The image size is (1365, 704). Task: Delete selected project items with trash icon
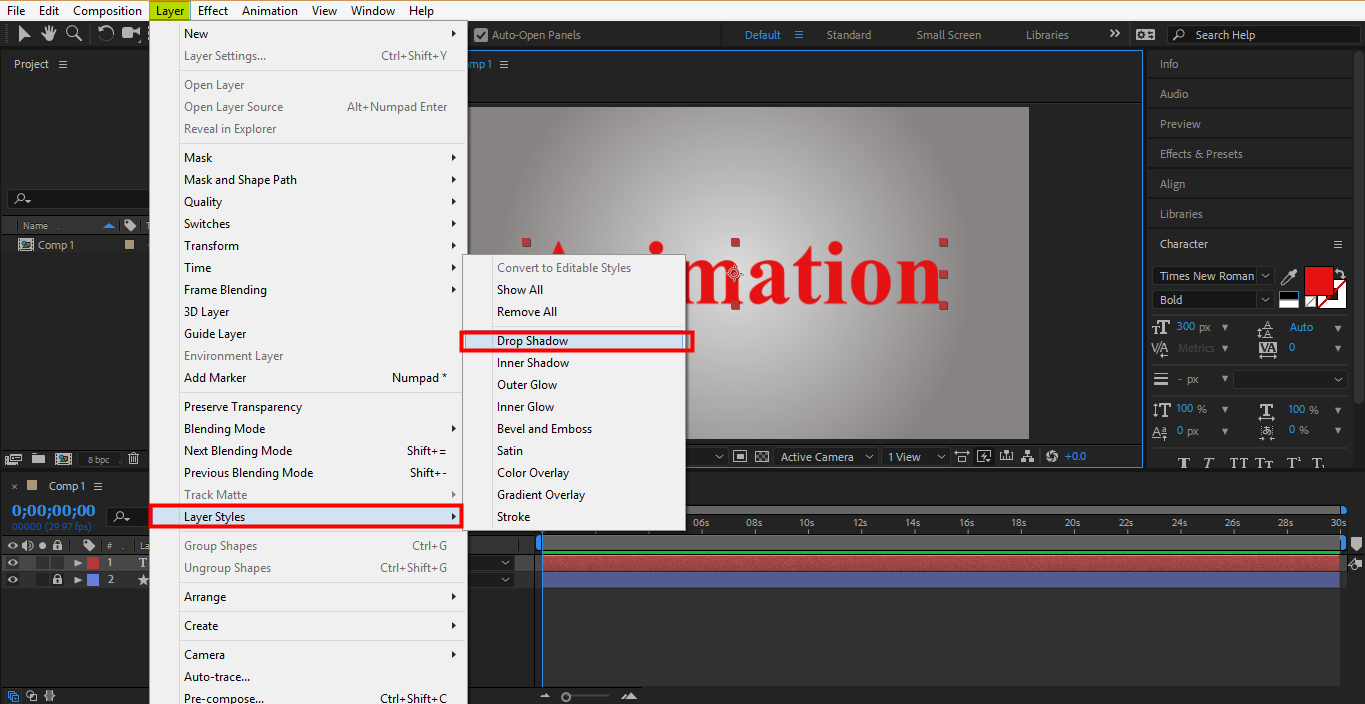coord(133,459)
